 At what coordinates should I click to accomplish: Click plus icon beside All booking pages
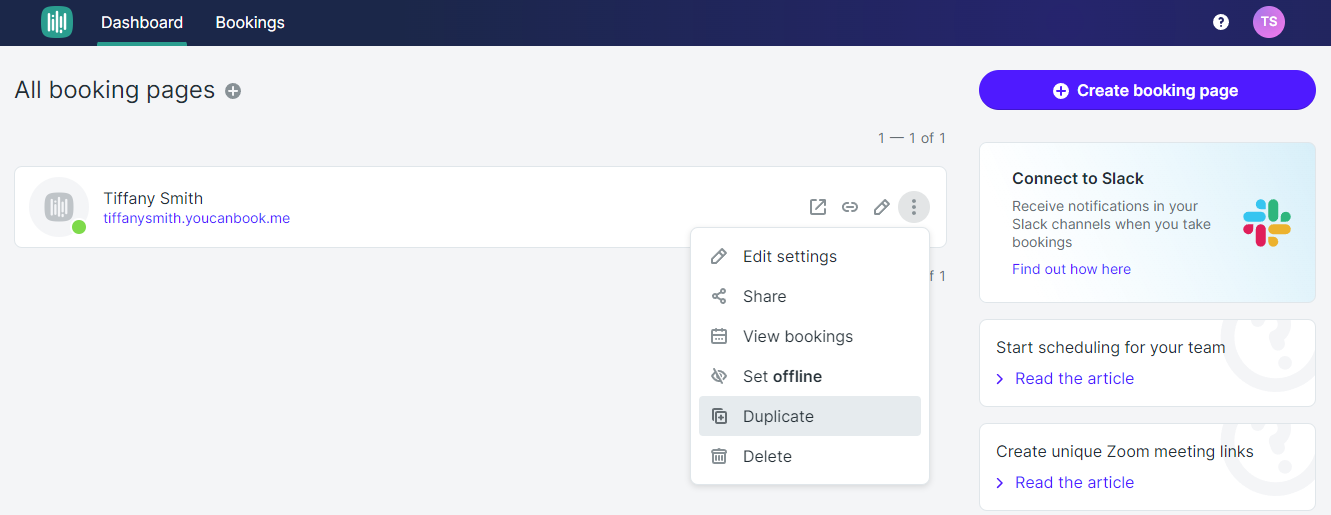(233, 91)
